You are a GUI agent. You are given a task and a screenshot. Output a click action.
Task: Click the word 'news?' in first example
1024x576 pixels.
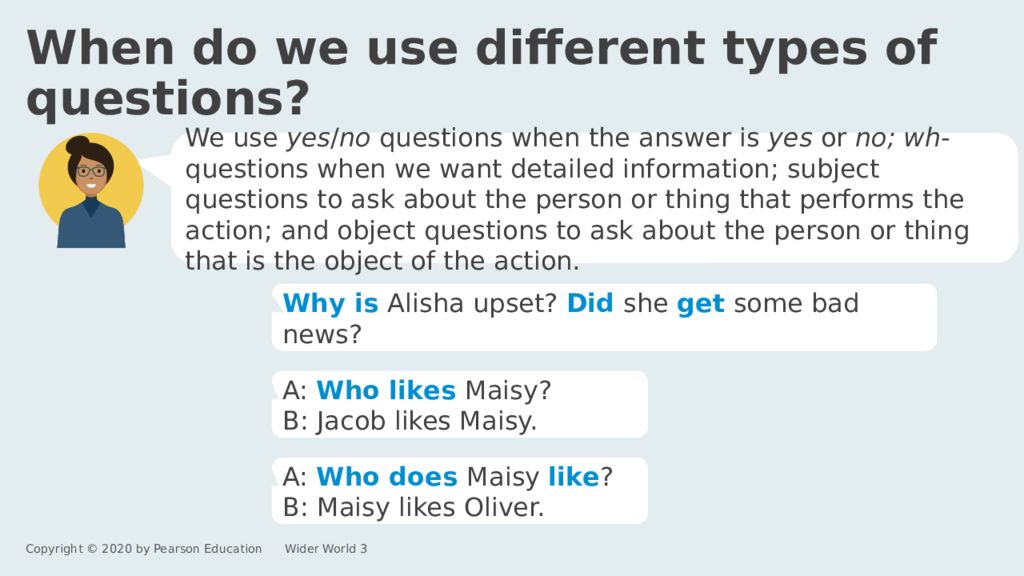point(322,334)
